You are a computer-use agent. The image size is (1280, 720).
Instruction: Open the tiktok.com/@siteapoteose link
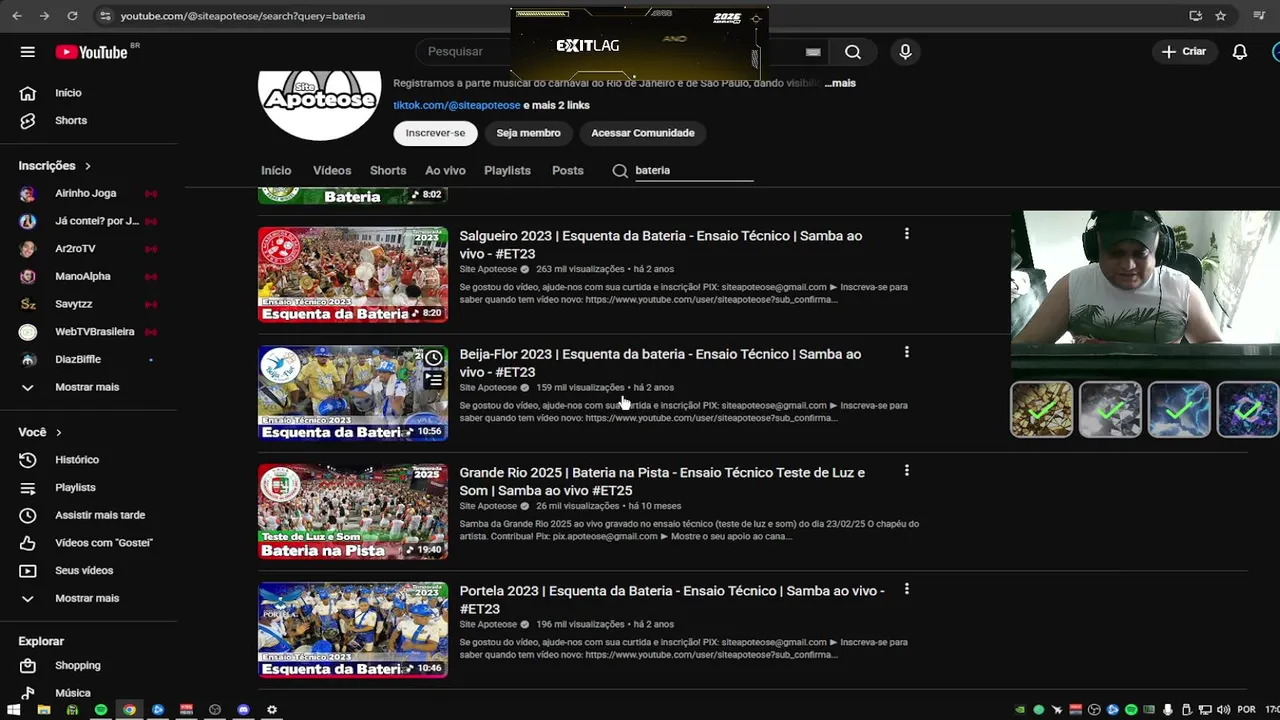[x=457, y=105]
